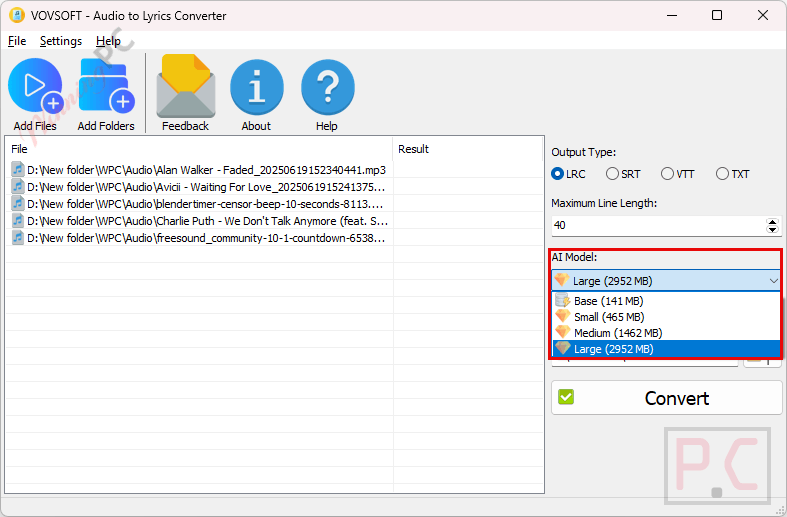This screenshot has height=517, width=787.
Task: Click music icon of Charlie Puth file
Action: [18, 221]
